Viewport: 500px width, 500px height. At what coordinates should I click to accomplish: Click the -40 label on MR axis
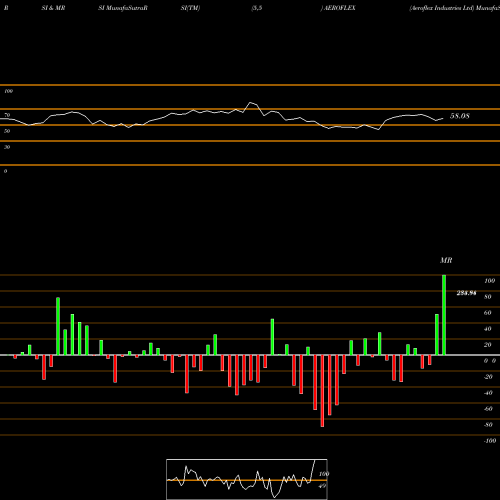488,393
